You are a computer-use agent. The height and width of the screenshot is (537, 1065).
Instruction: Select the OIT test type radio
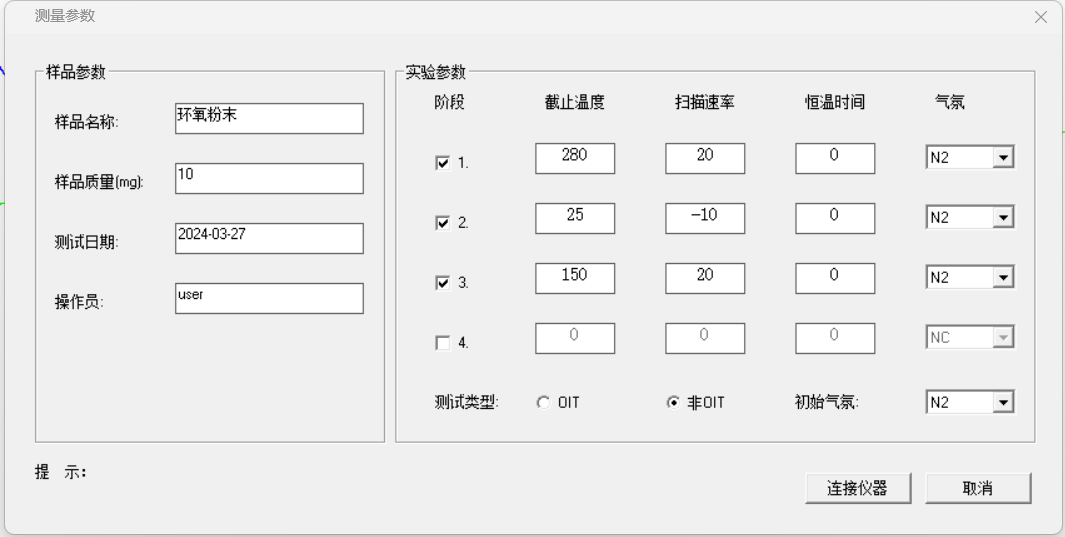coord(543,403)
